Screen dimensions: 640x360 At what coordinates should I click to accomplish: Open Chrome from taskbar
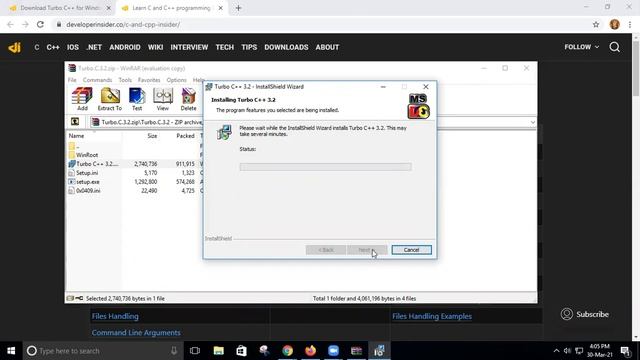tap(287, 351)
